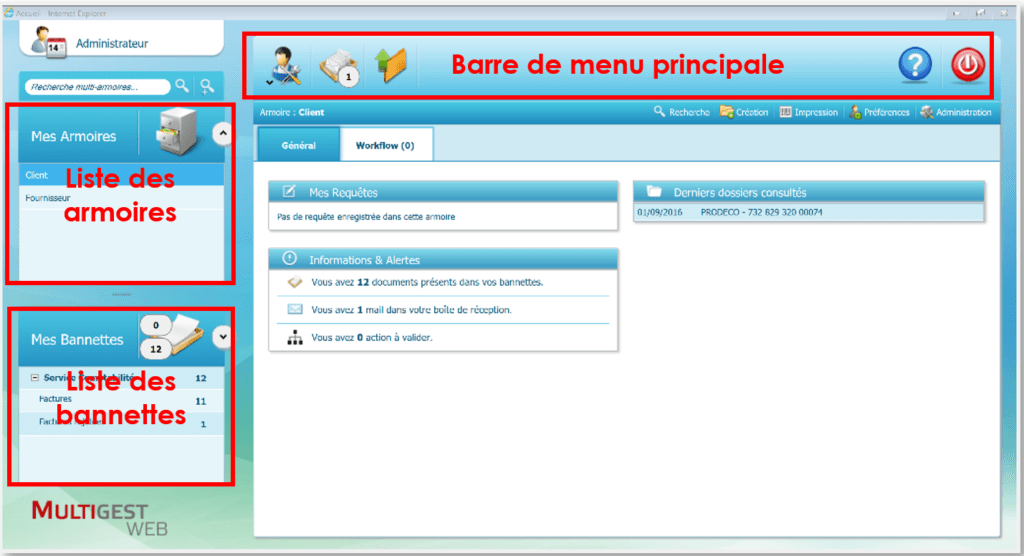
Task: Select the Fournisseur armoire in list
Action: (x=47, y=198)
